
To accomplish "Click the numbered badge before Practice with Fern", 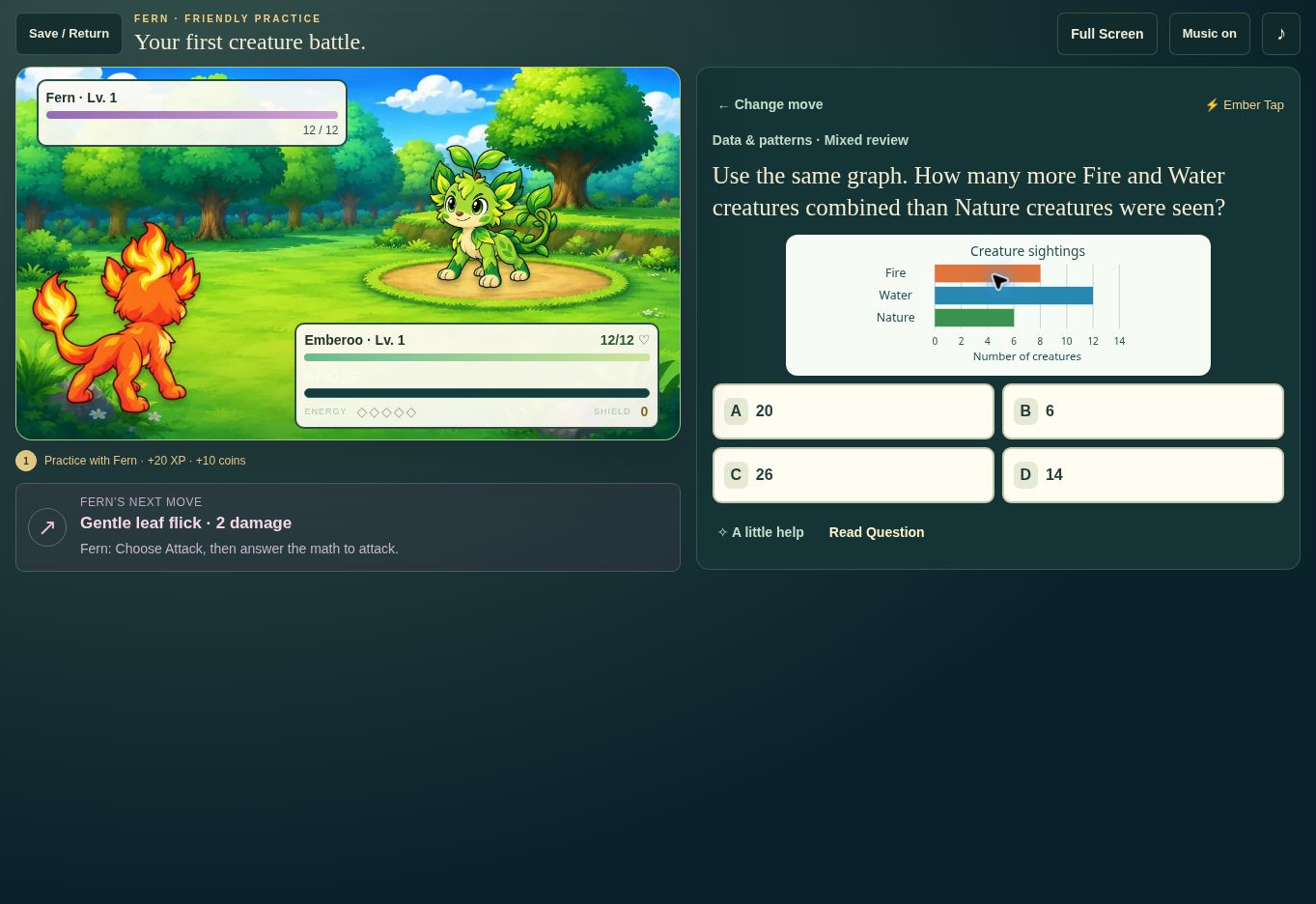I will click(26, 461).
